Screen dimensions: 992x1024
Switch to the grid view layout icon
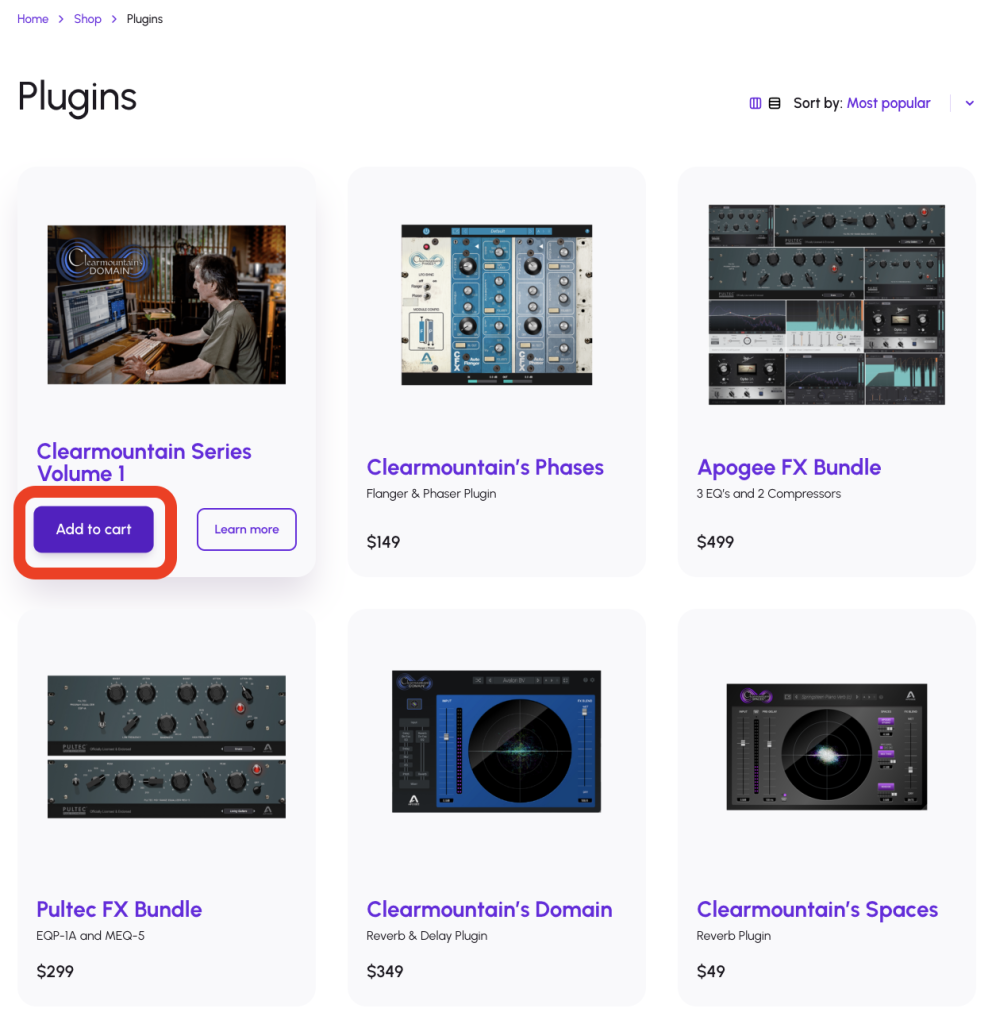coord(755,103)
